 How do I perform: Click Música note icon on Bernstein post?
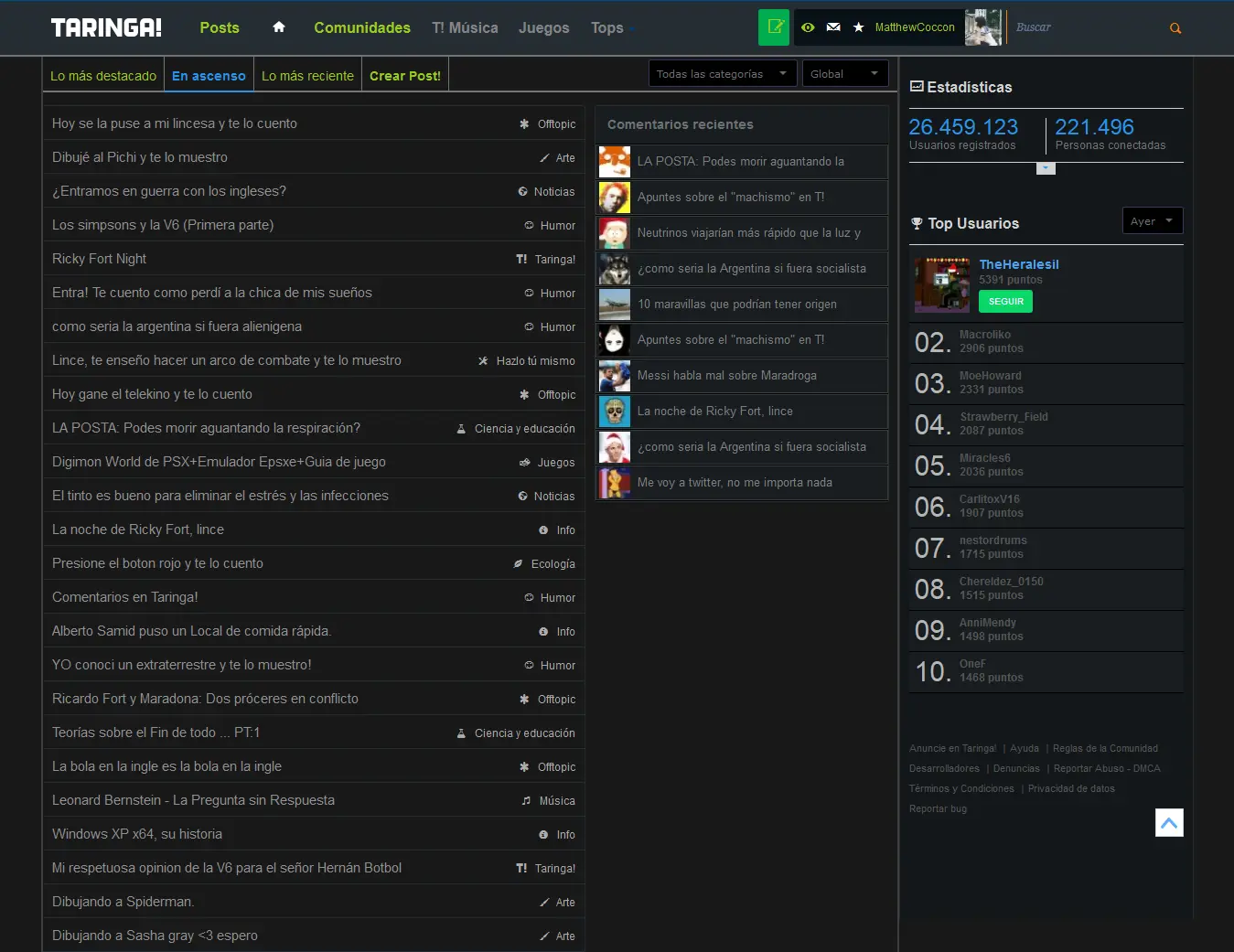click(x=526, y=801)
